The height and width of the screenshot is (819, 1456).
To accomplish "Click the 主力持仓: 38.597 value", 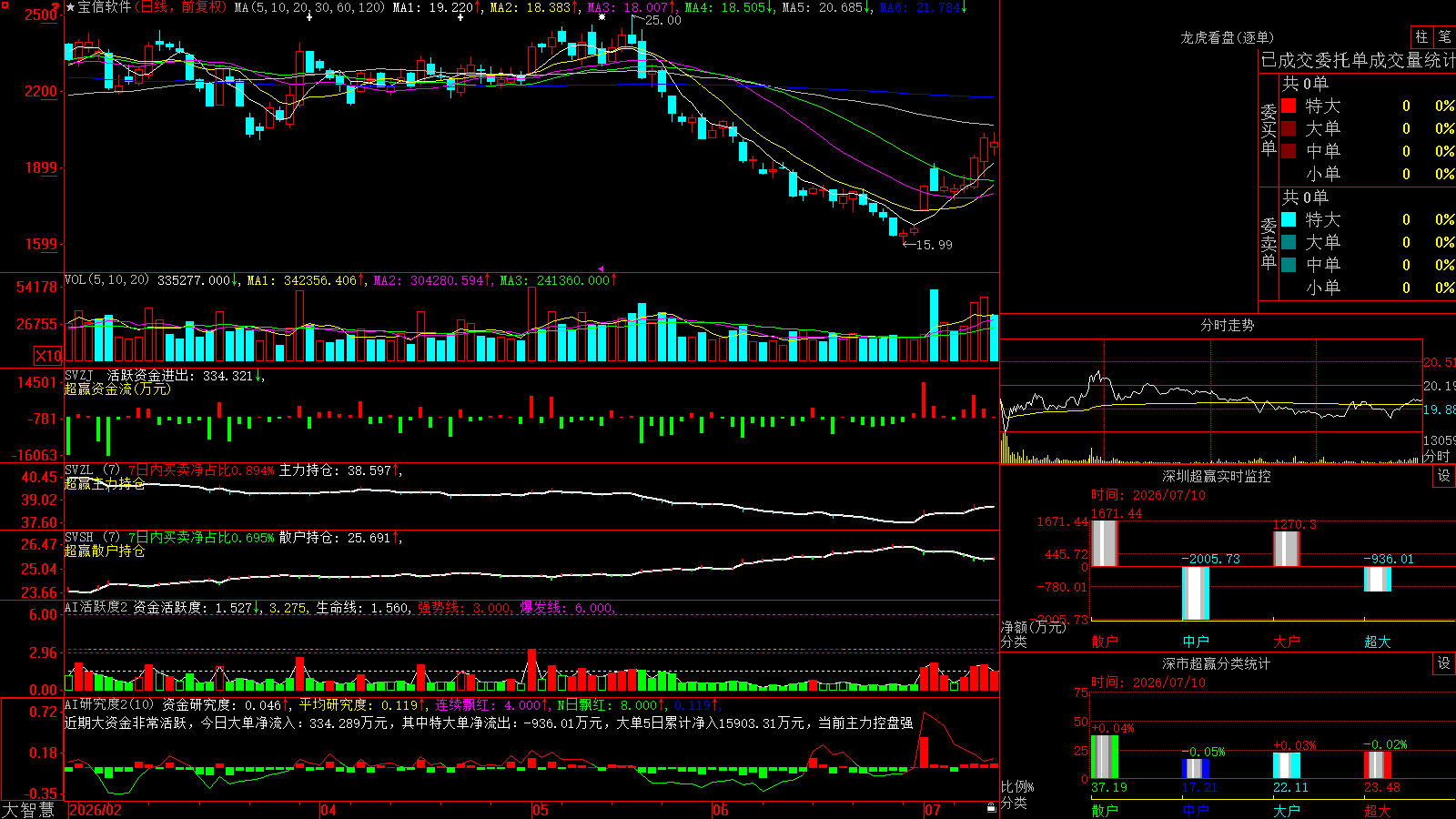I will [335, 470].
